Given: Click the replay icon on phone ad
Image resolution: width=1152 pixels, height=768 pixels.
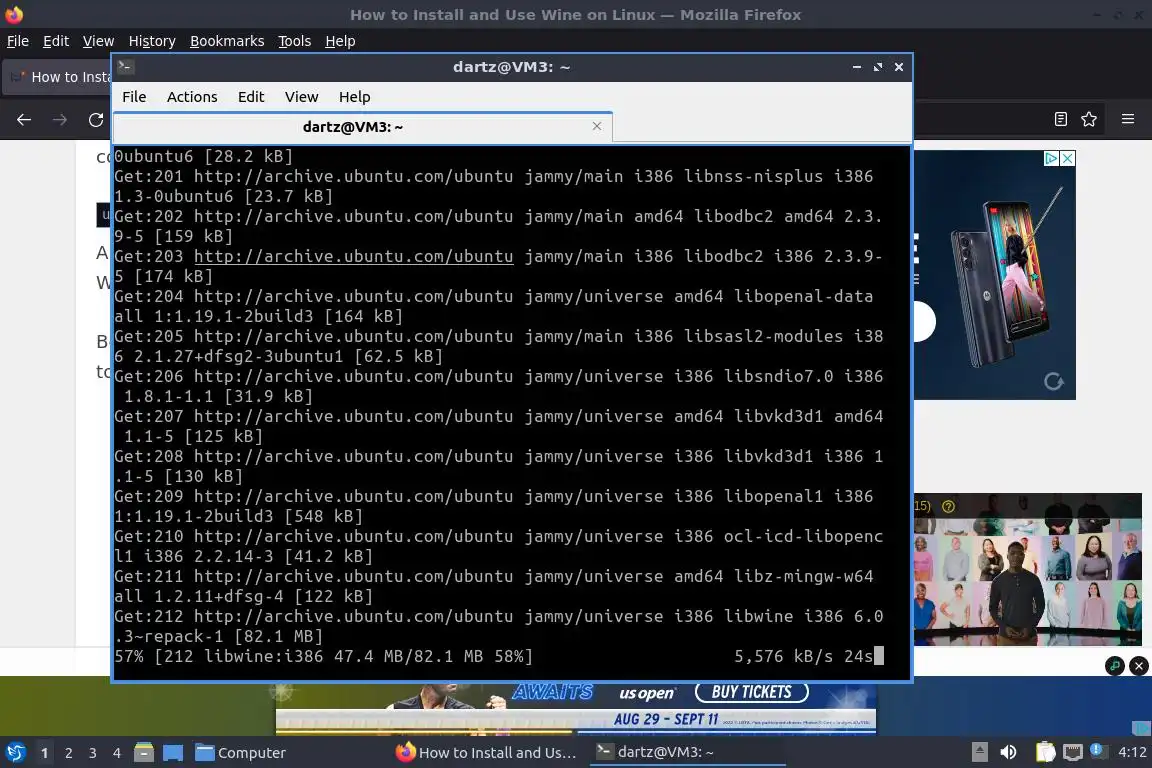Looking at the screenshot, I should click(x=1054, y=381).
